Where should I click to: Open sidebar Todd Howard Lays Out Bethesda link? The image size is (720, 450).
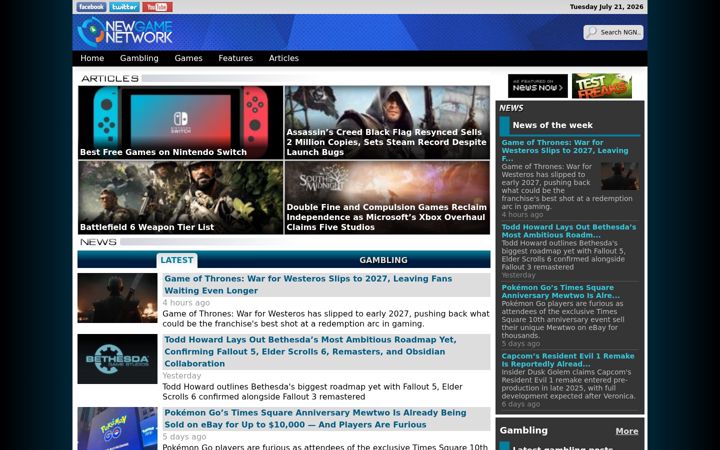[568, 231]
